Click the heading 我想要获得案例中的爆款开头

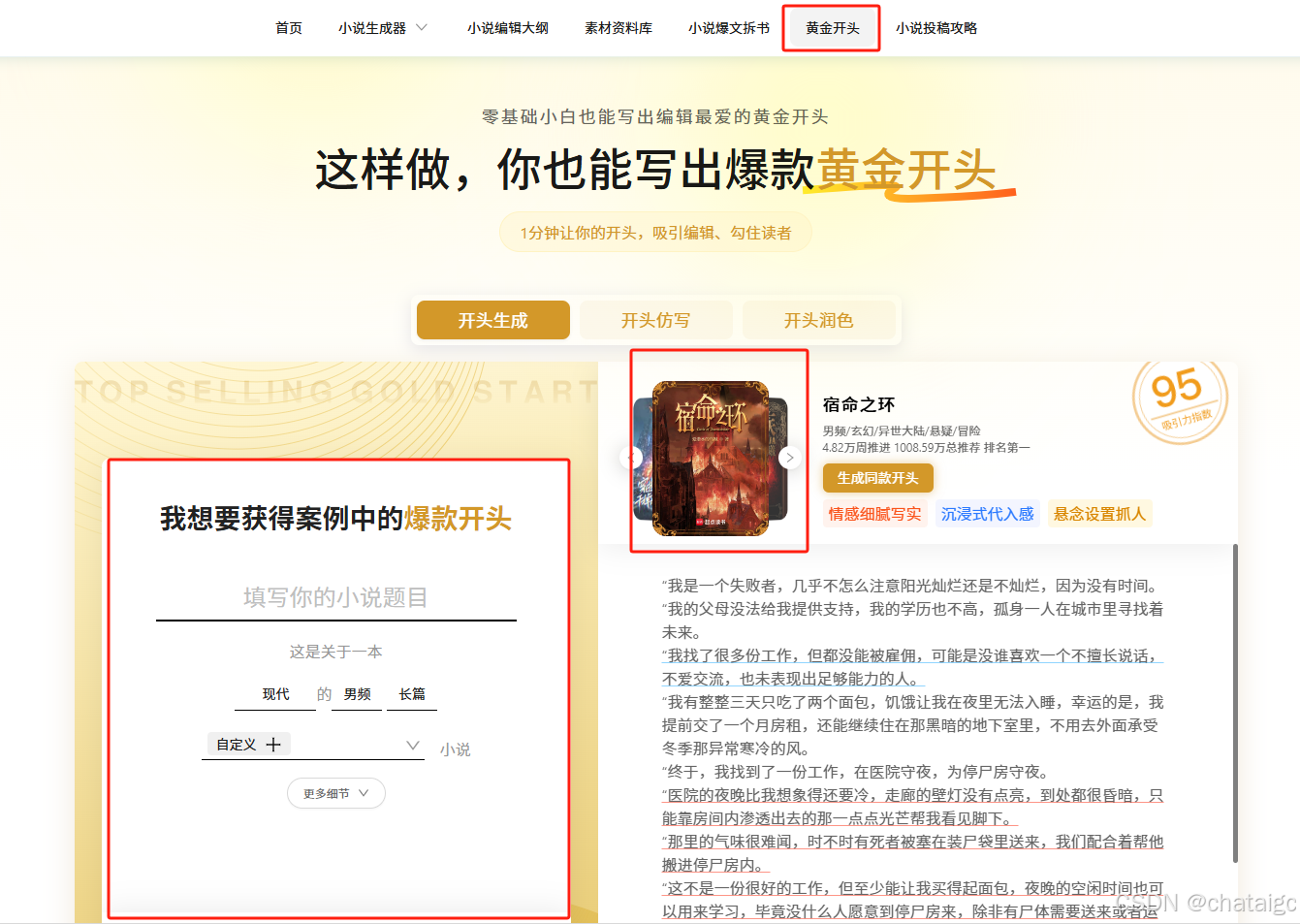point(336,519)
